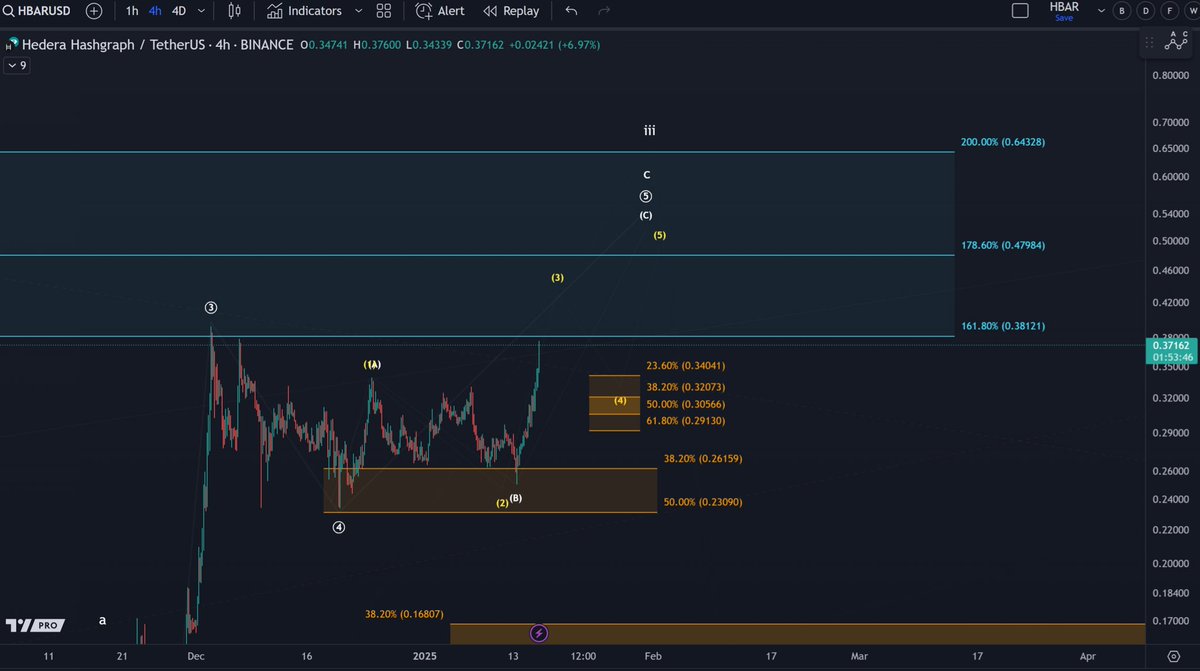Click the Feb date on the time axis
Viewport: 1200px width, 671px height.
click(652, 656)
